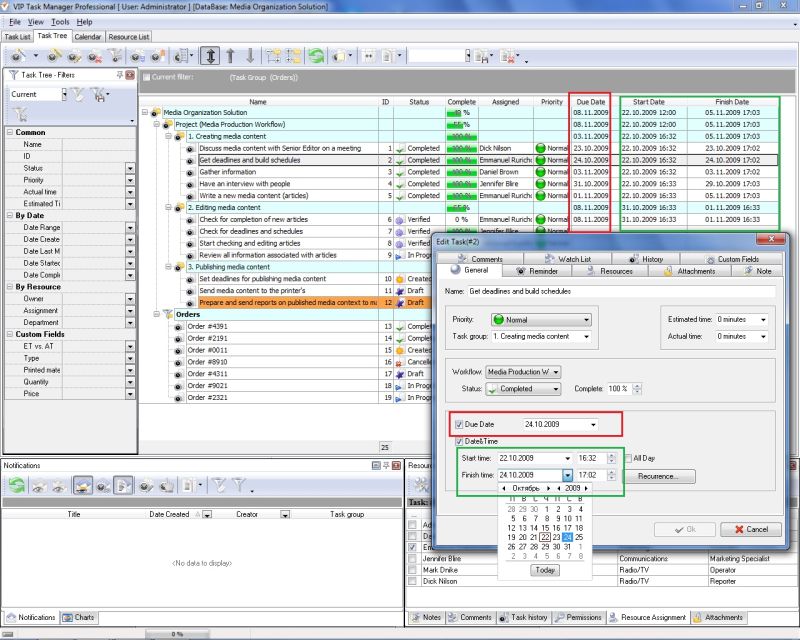
Task: Click the expand all tree nodes icon
Action: click(273, 56)
